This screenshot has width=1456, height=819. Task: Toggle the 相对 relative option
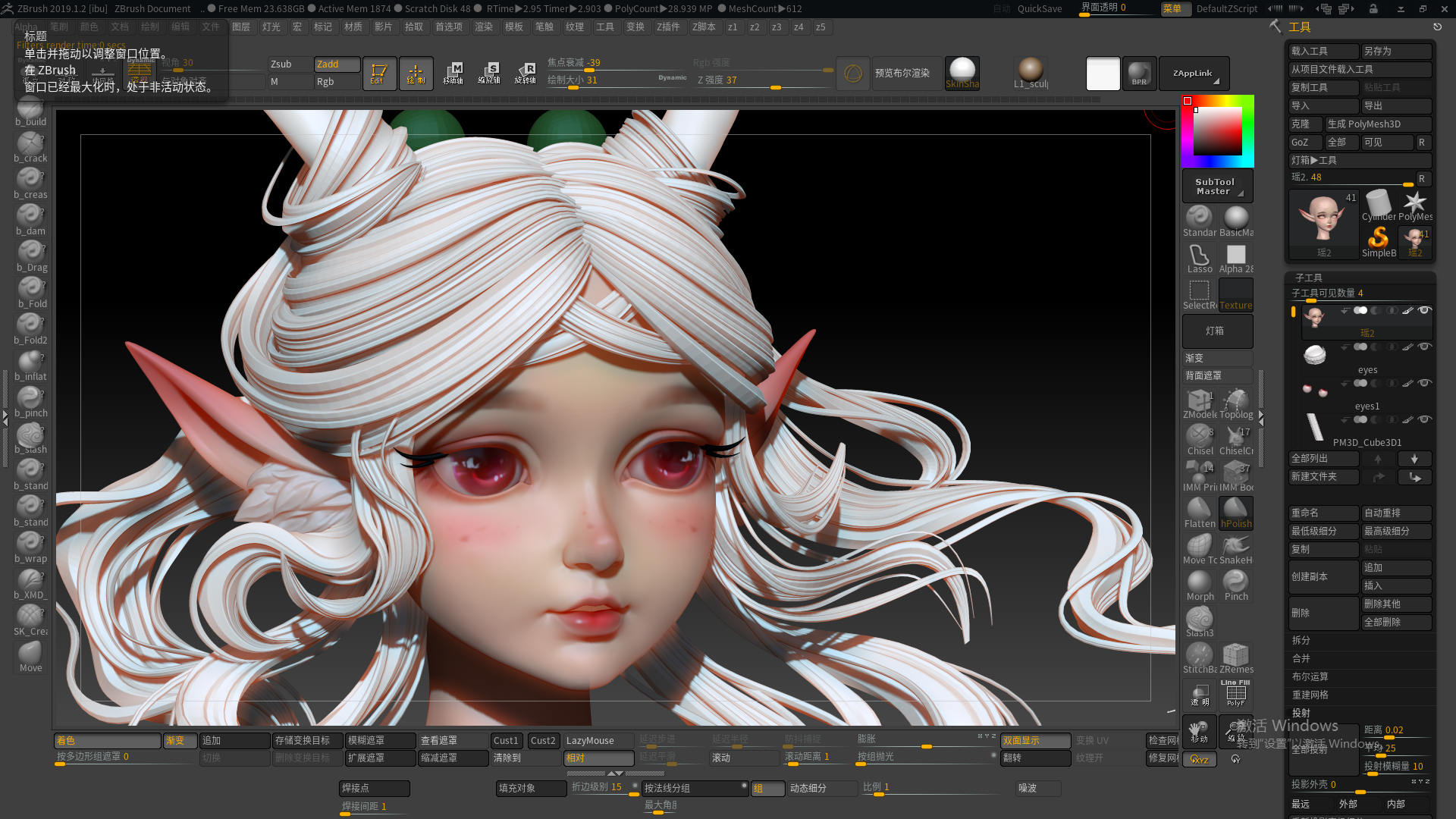pyautogui.click(x=599, y=758)
